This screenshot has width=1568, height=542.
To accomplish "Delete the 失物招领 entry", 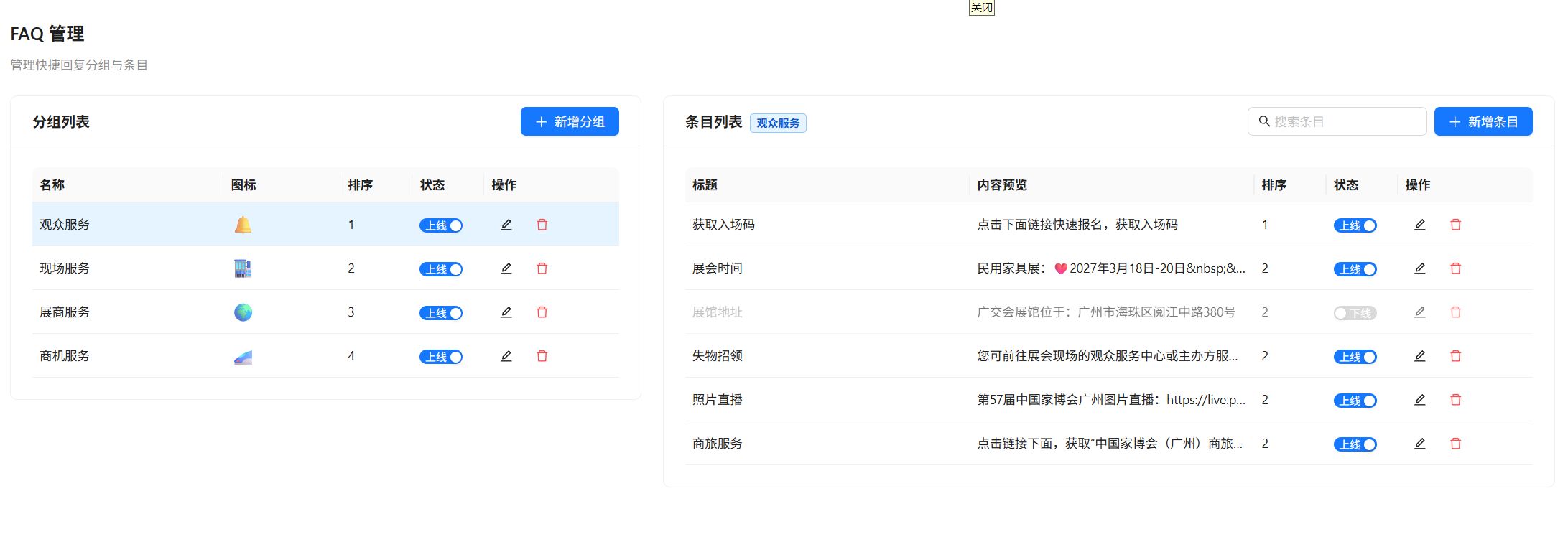I will (x=1455, y=356).
